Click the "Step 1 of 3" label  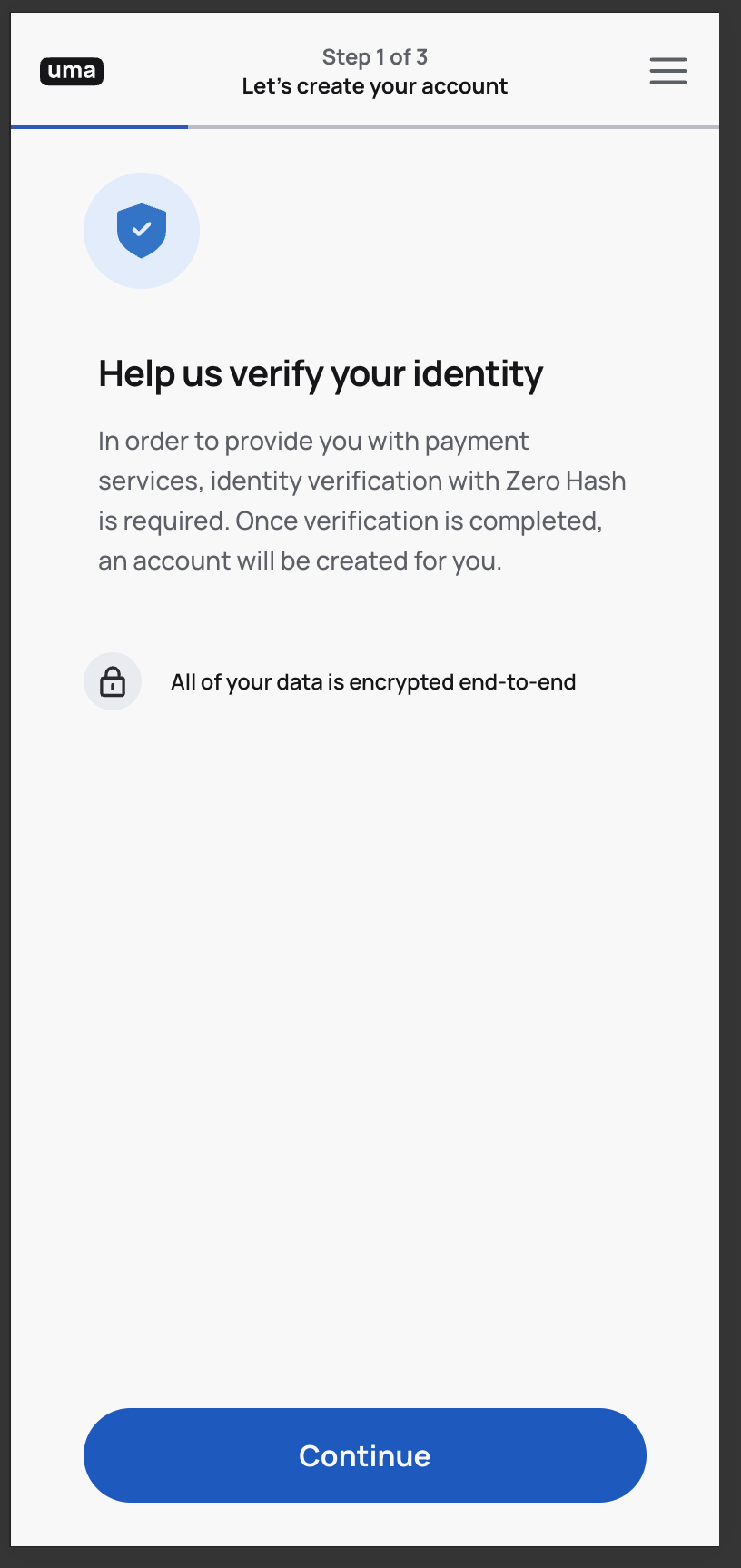tap(374, 57)
